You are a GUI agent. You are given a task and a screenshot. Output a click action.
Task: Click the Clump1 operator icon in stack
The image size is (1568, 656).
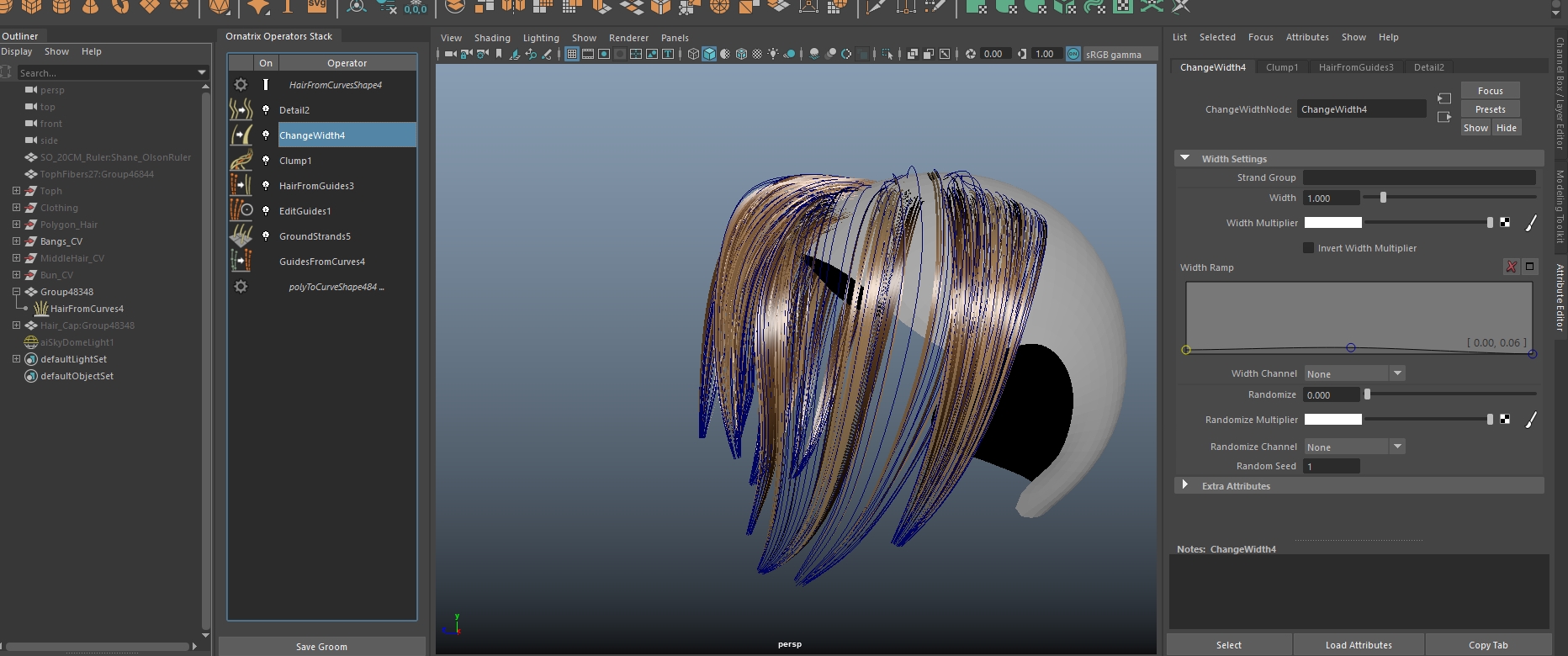click(x=241, y=160)
